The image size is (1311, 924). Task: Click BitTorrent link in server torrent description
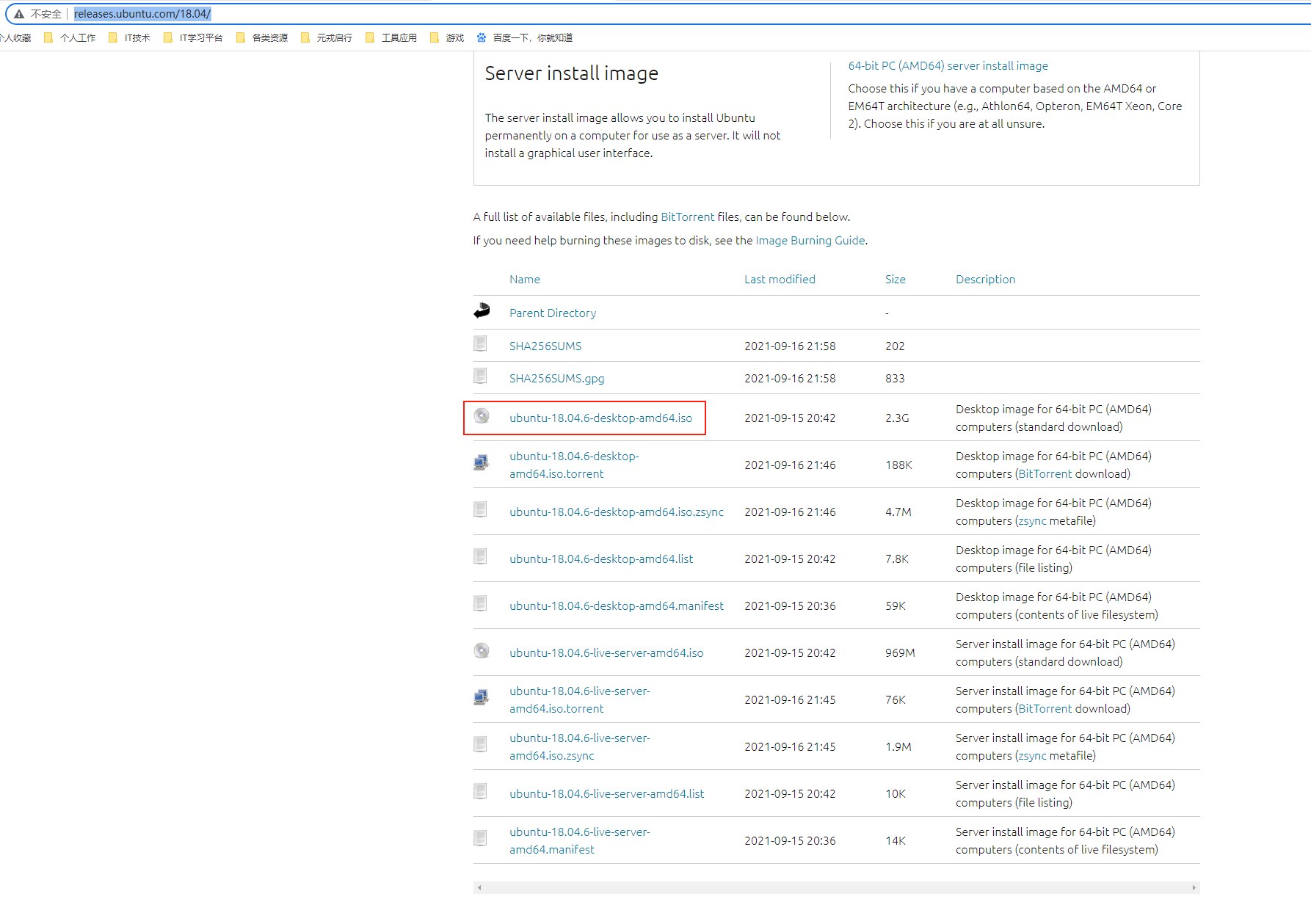[1045, 709]
